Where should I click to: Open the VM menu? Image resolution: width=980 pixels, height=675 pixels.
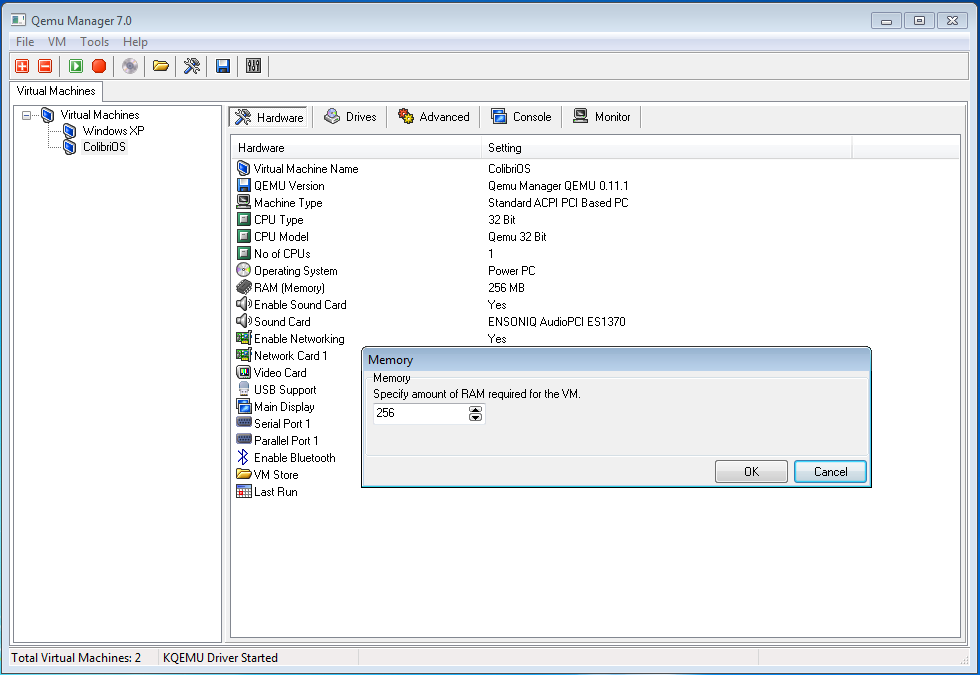(57, 42)
